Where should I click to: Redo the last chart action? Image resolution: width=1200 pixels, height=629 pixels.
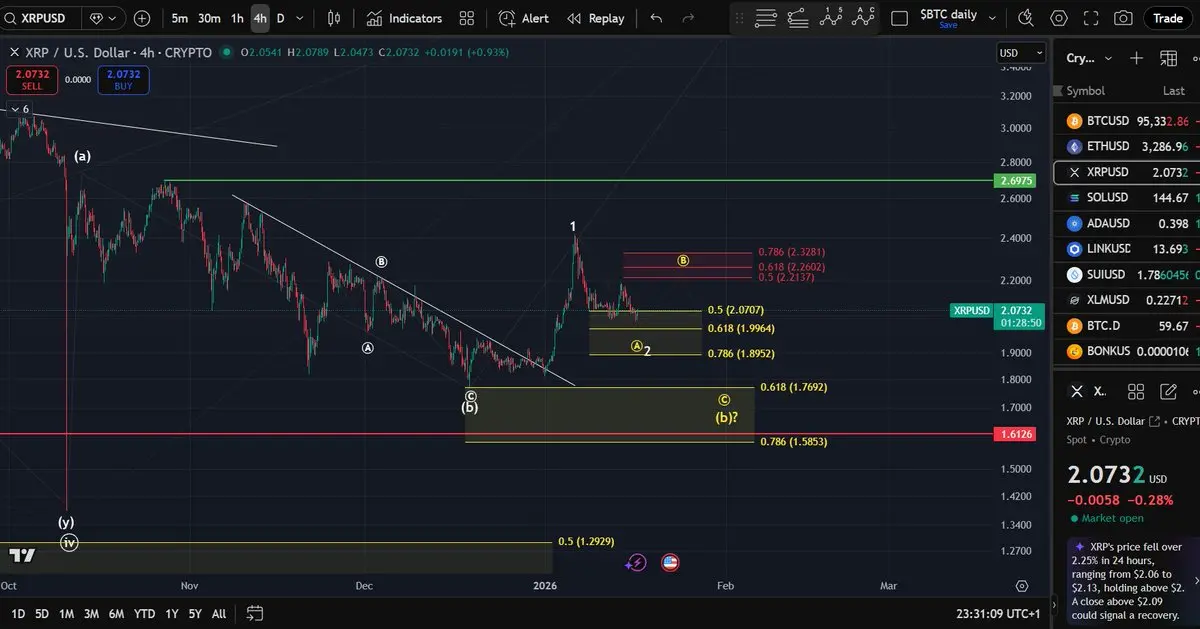pyautogui.click(x=688, y=18)
